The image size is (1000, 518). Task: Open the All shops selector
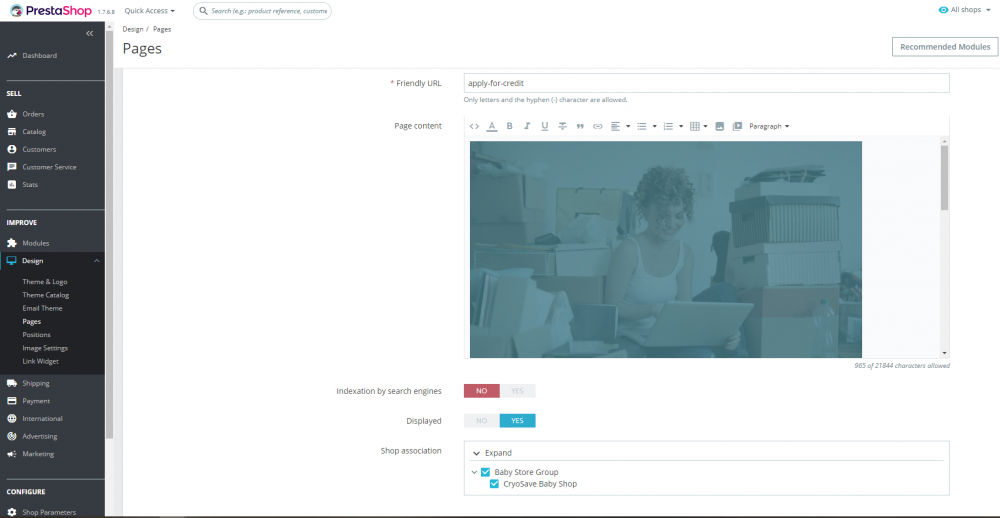(965, 10)
